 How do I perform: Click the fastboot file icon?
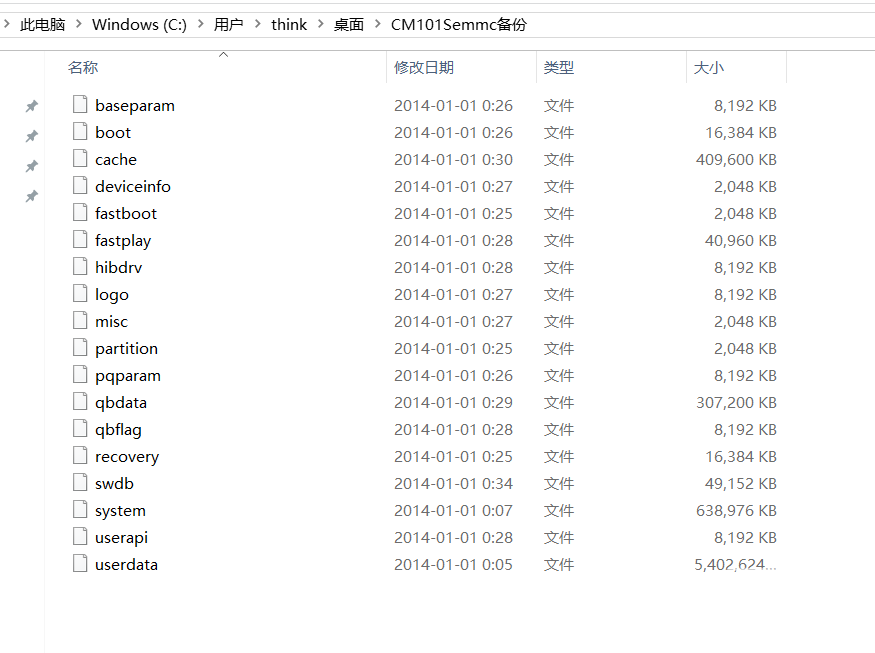pyautogui.click(x=80, y=212)
